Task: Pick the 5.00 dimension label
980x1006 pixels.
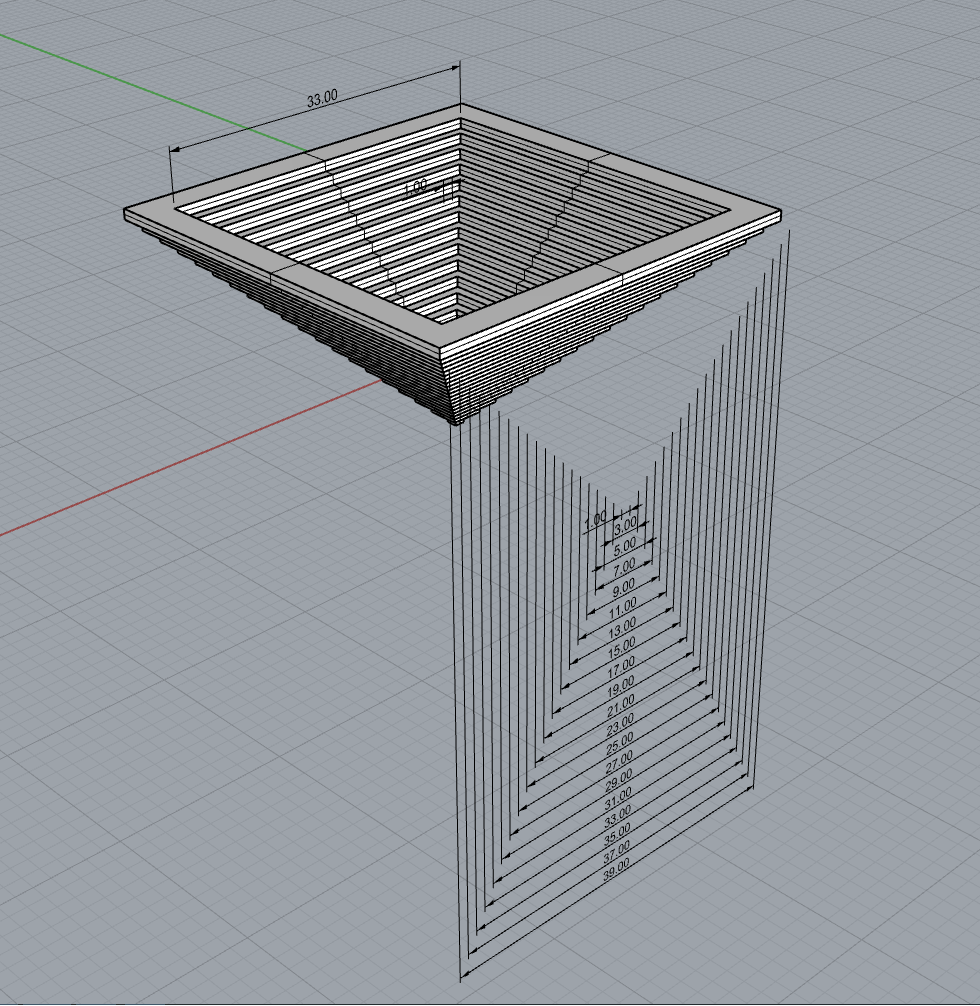Action: [x=624, y=546]
